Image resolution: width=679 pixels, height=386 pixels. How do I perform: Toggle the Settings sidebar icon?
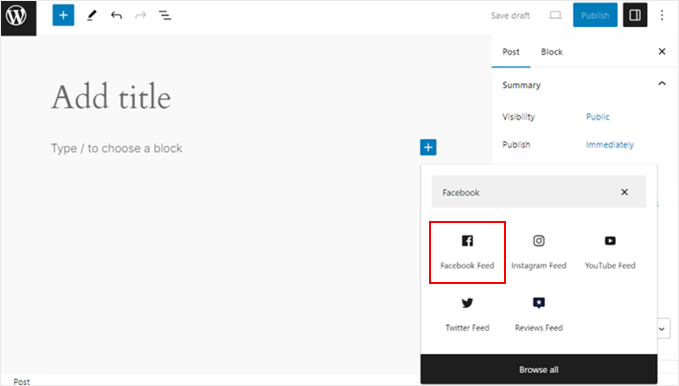click(635, 15)
